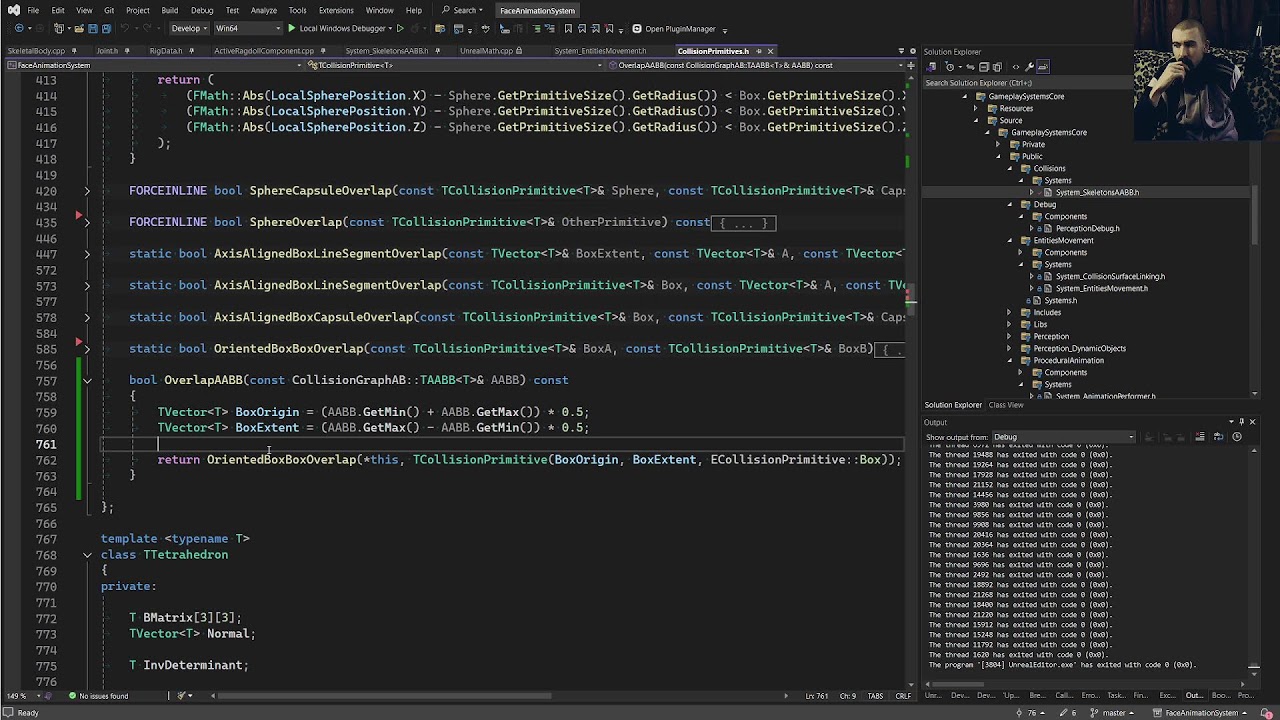Click Sync with Active Document icon
Image resolution: width=1280 pixels, height=720 pixels.
(970, 67)
